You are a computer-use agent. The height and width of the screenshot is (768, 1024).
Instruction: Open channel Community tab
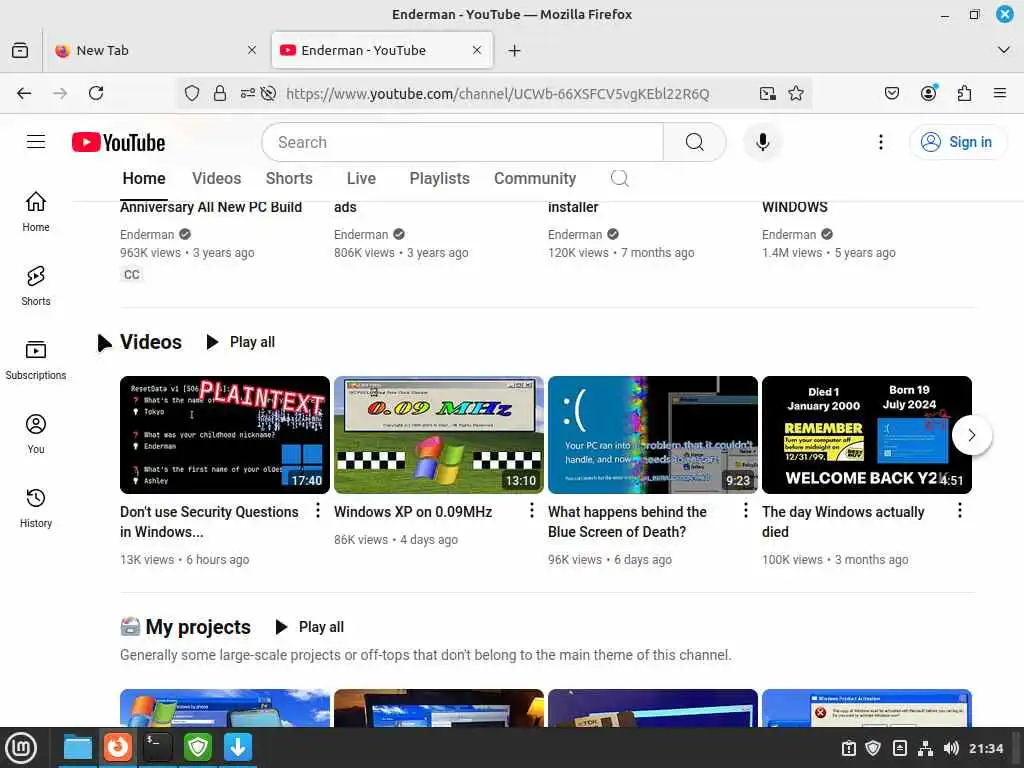click(x=535, y=178)
